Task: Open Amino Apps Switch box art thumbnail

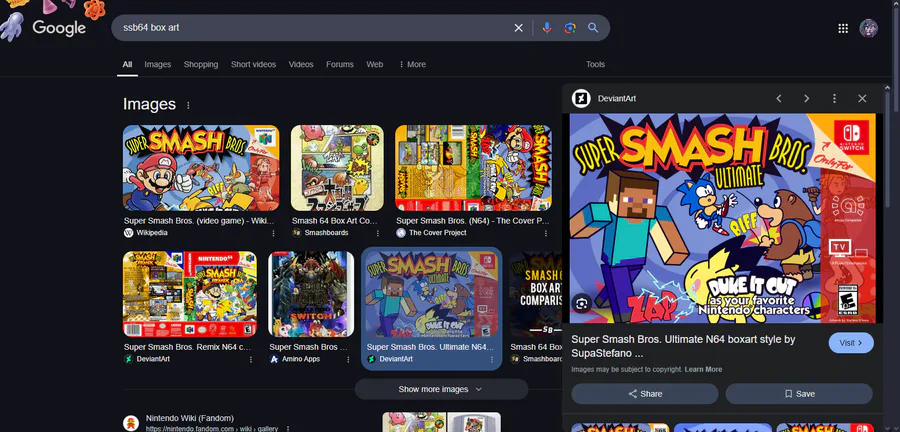Action: point(311,294)
